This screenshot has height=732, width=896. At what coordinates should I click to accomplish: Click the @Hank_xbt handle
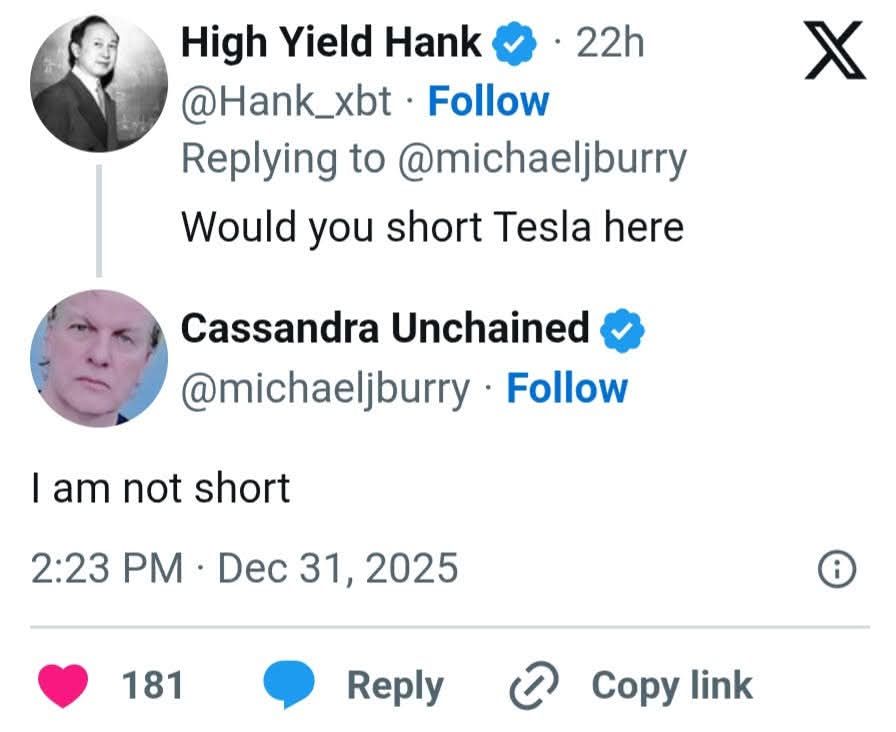[x=286, y=102]
